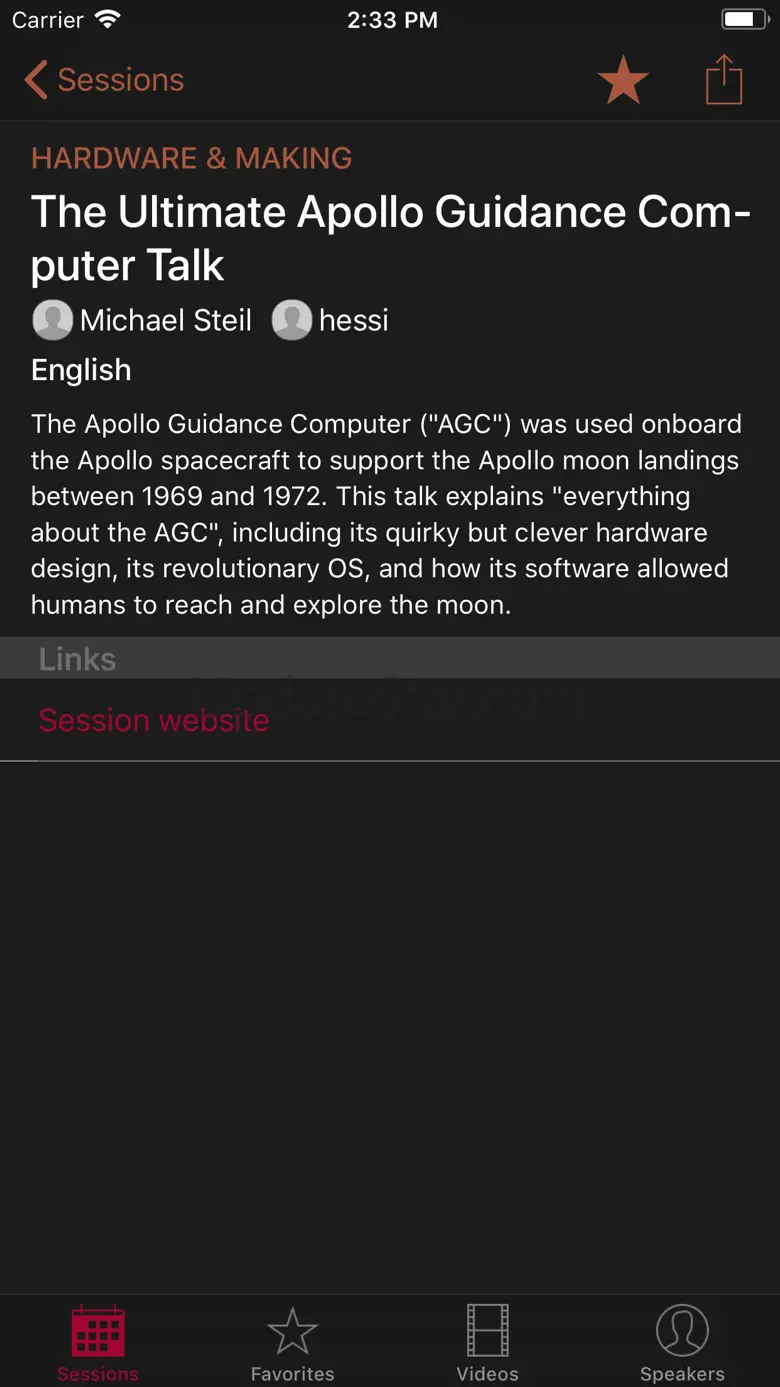Tap the back chevron arrow
Screen dimensions: 780x1387
[36, 80]
